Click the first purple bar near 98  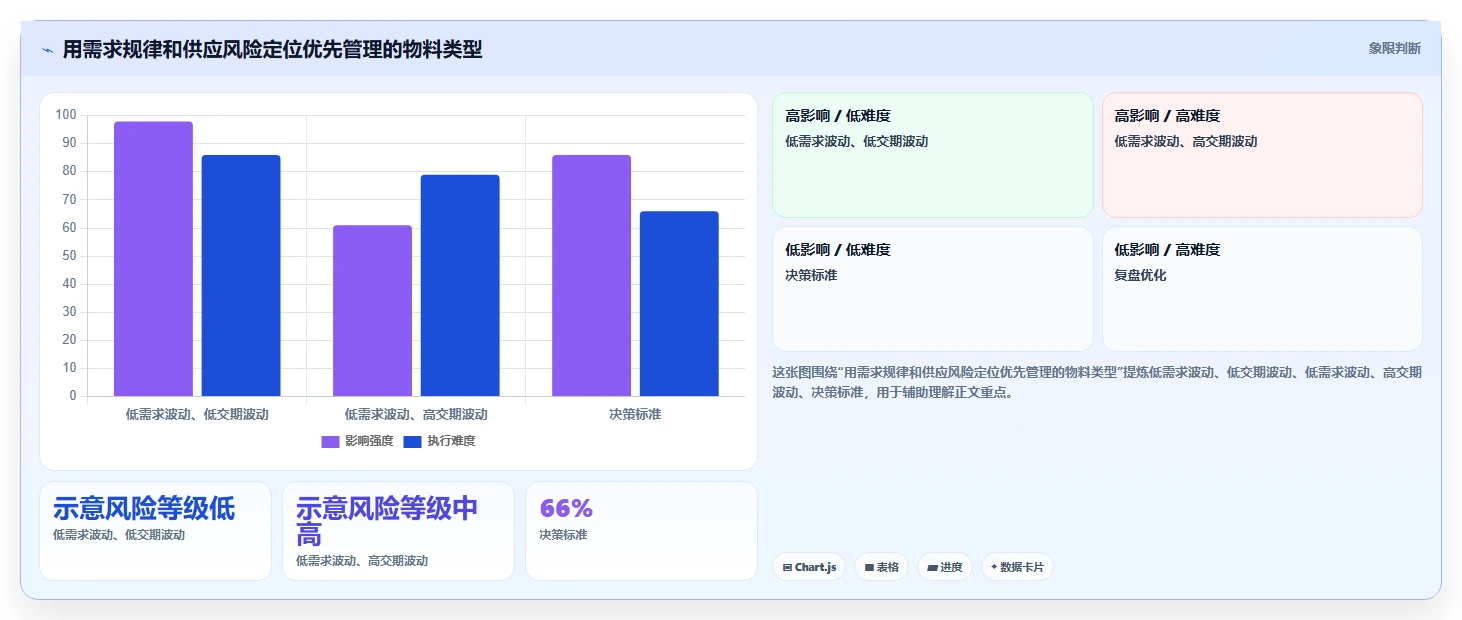pos(153,259)
